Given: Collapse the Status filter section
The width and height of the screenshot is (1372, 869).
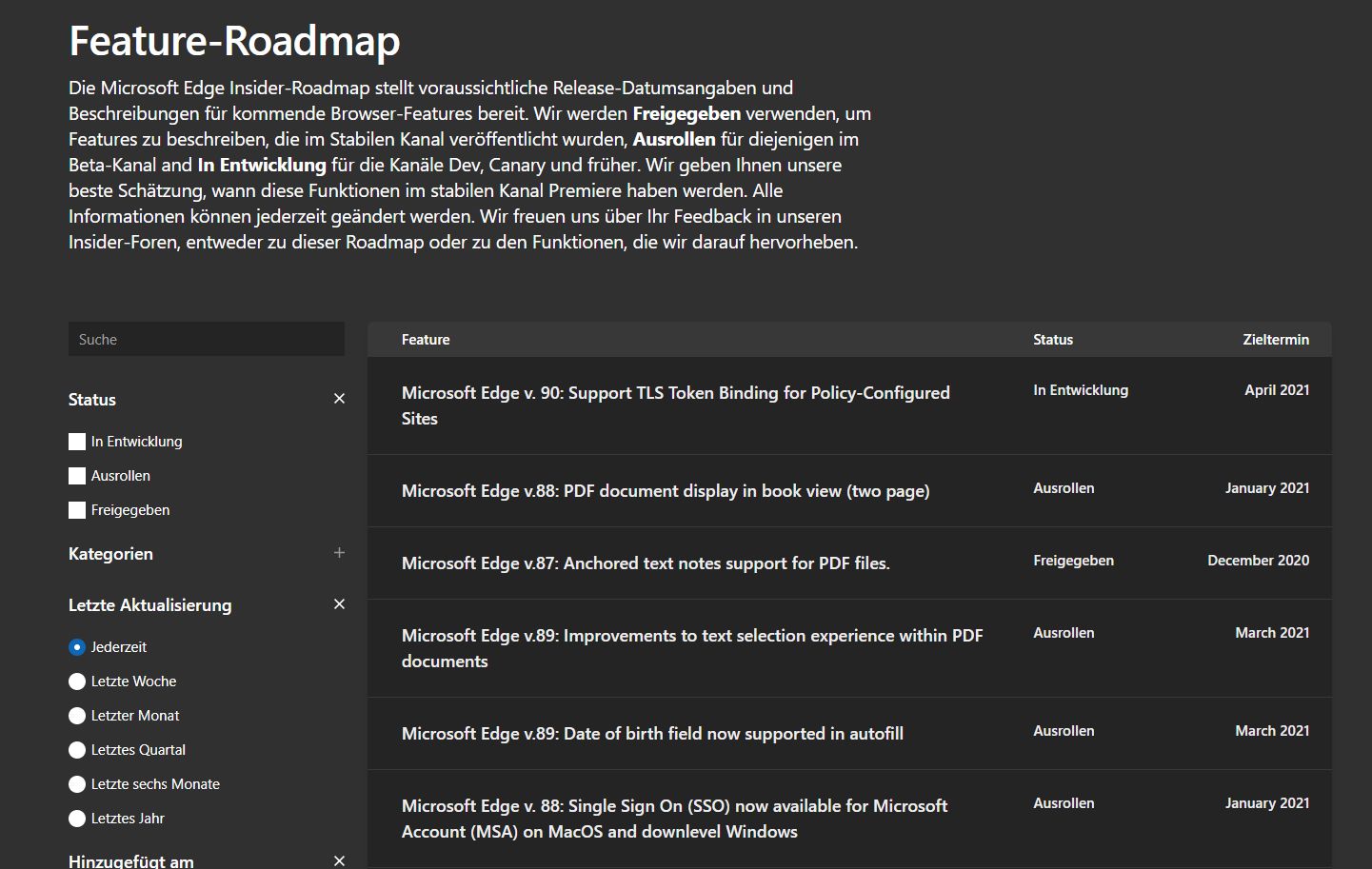Looking at the screenshot, I should pos(339,399).
